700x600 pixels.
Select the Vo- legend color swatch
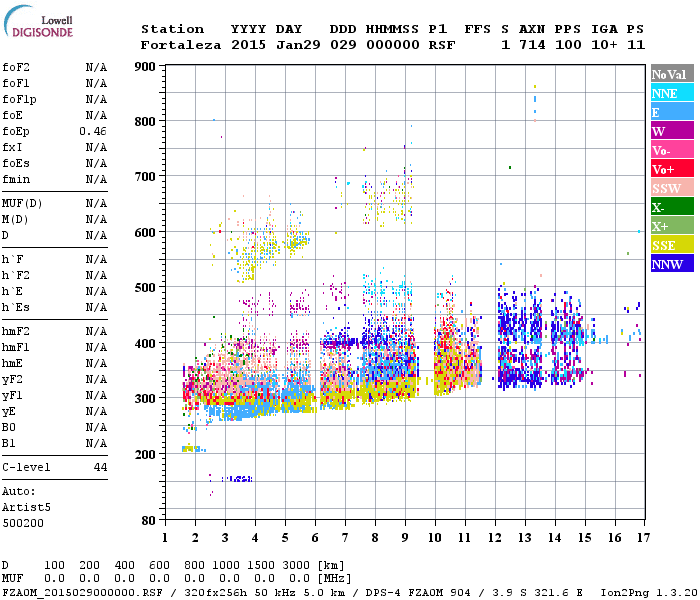[672, 150]
